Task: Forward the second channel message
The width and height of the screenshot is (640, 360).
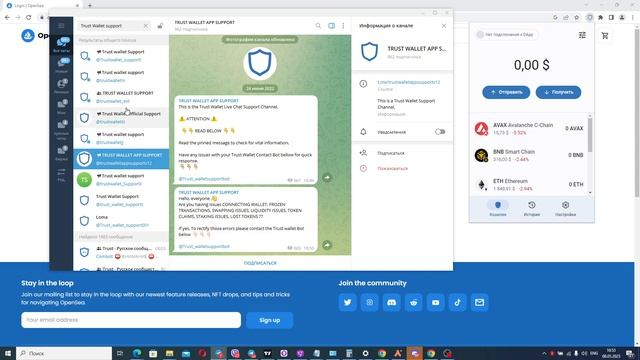Action: click(x=327, y=245)
